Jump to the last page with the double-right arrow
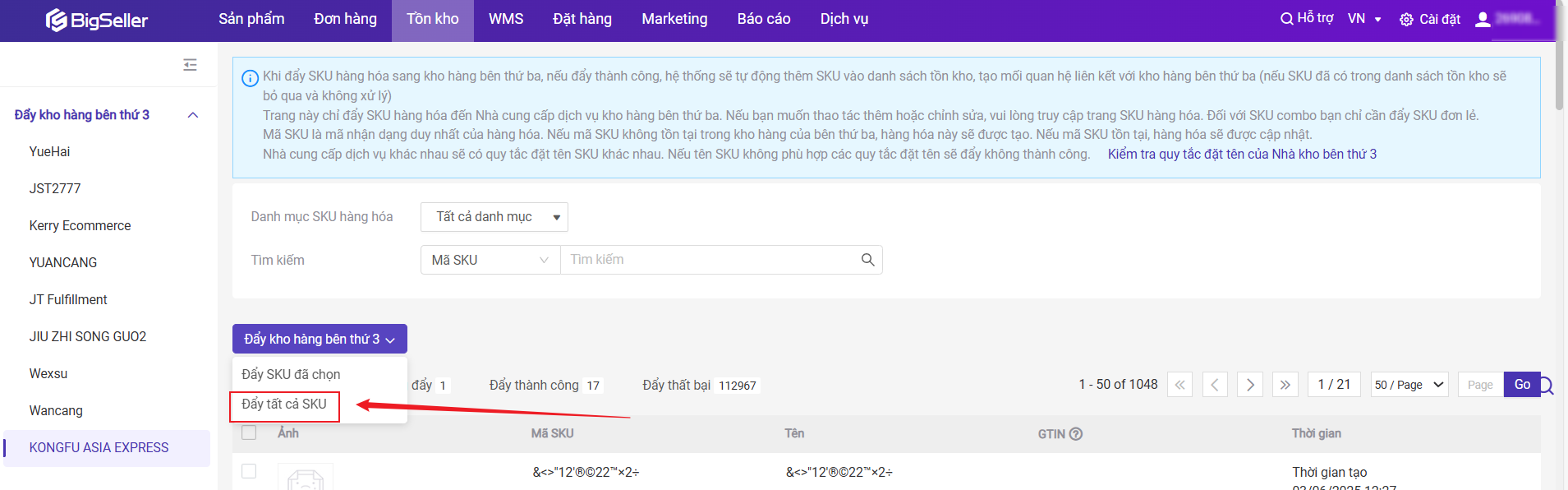Image resolution: width=1568 pixels, height=490 pixels. pos(1285,385)
